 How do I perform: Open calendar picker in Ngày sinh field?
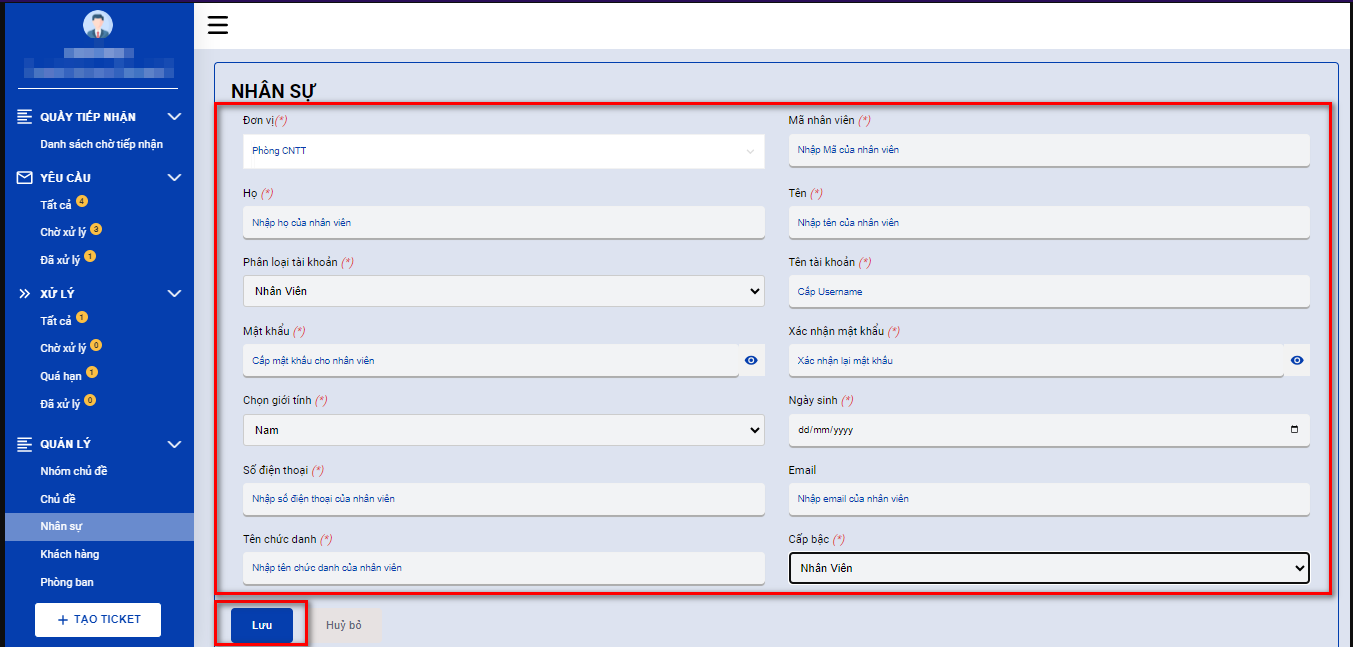pos(1295,430)
